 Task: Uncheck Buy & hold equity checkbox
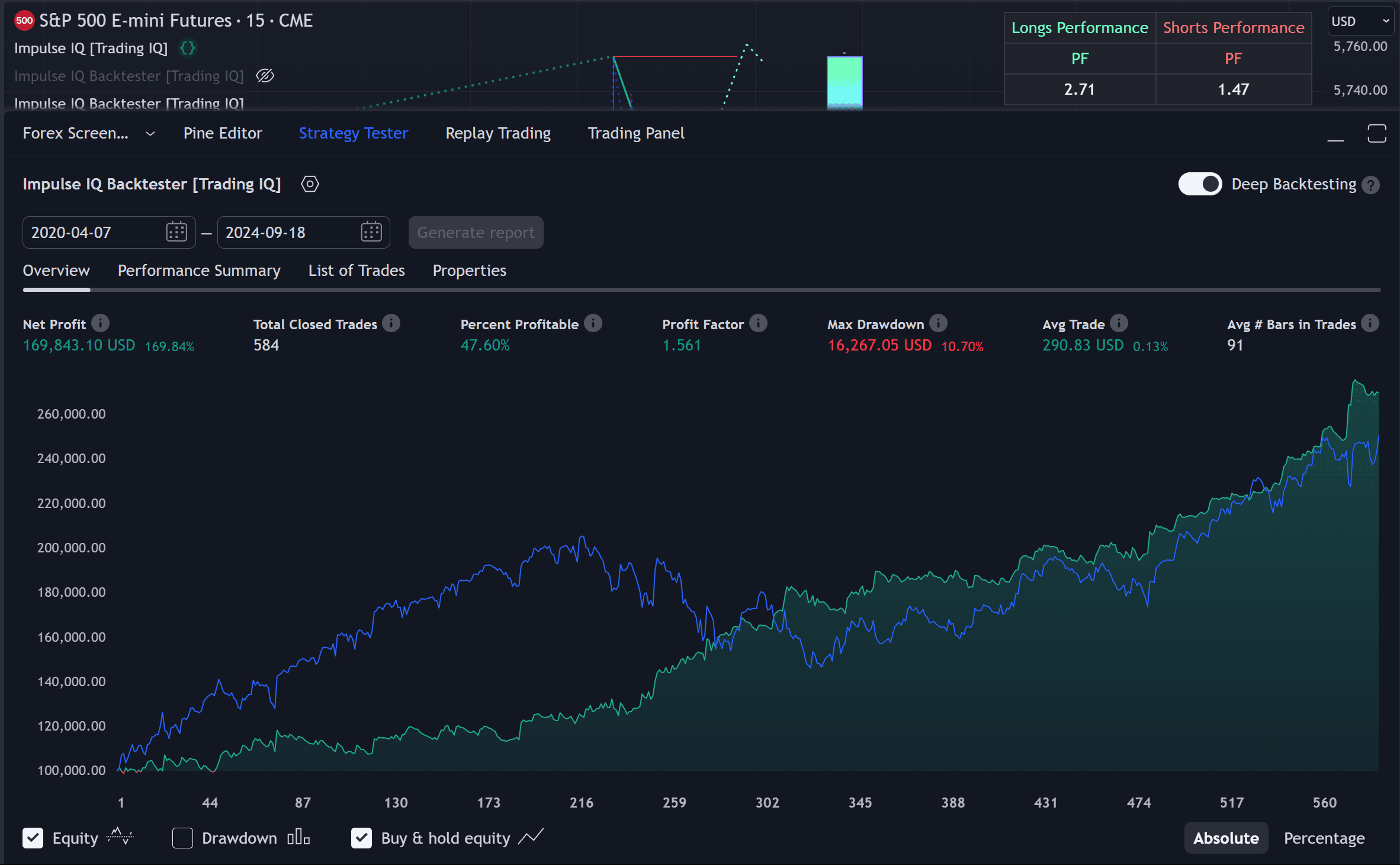pyautogui.click(x=361, y=838)
